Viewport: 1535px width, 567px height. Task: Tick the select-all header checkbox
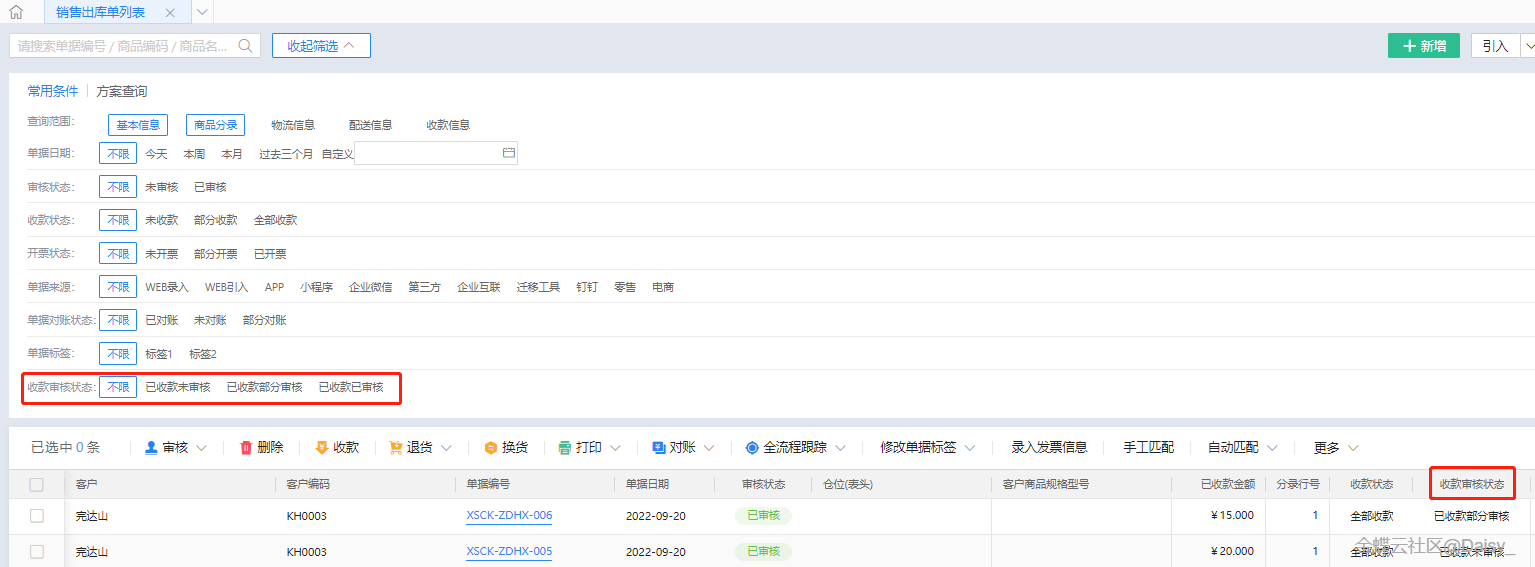(37, 484)
